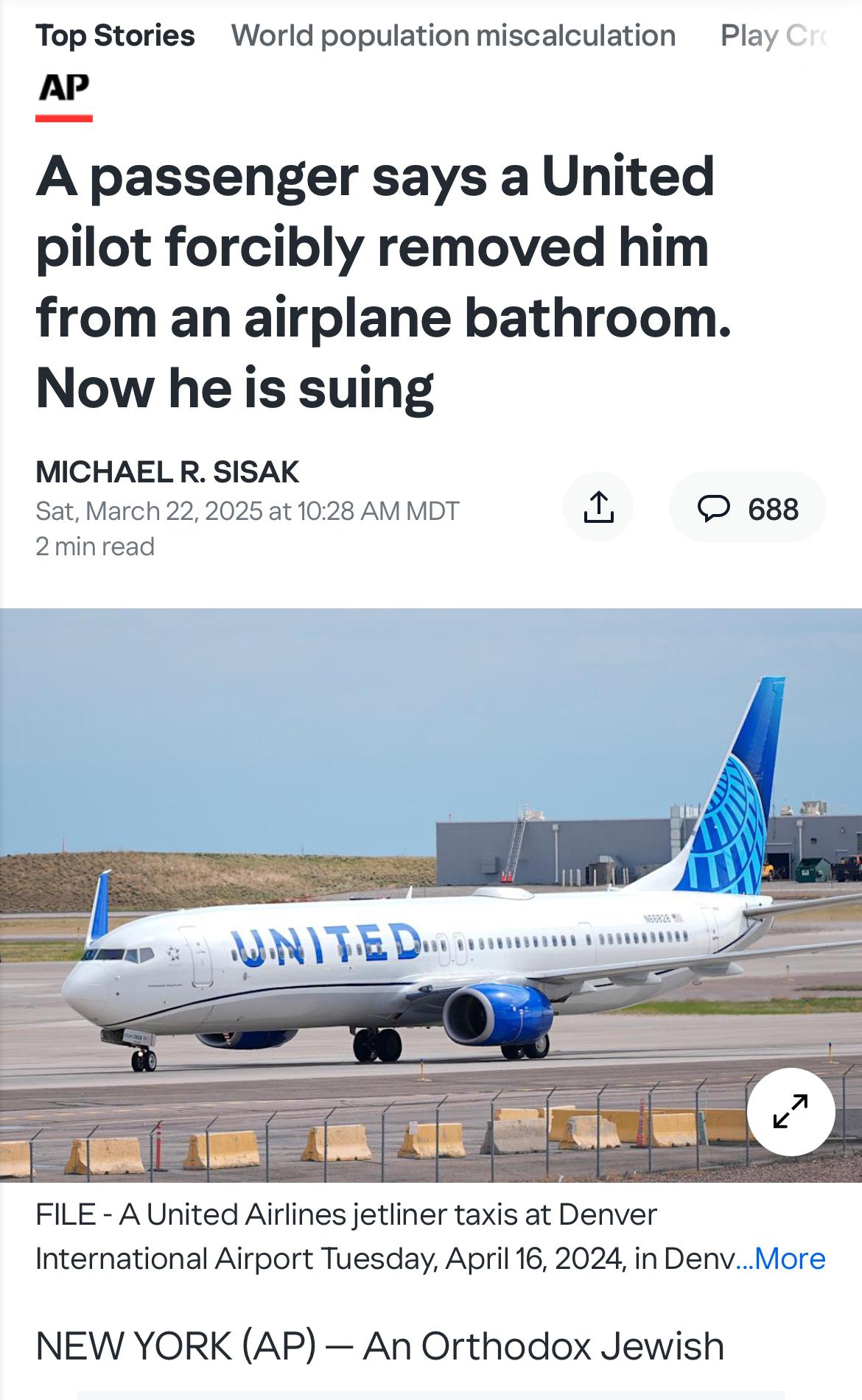Open World population miscalculation tab

pos(453,35)
